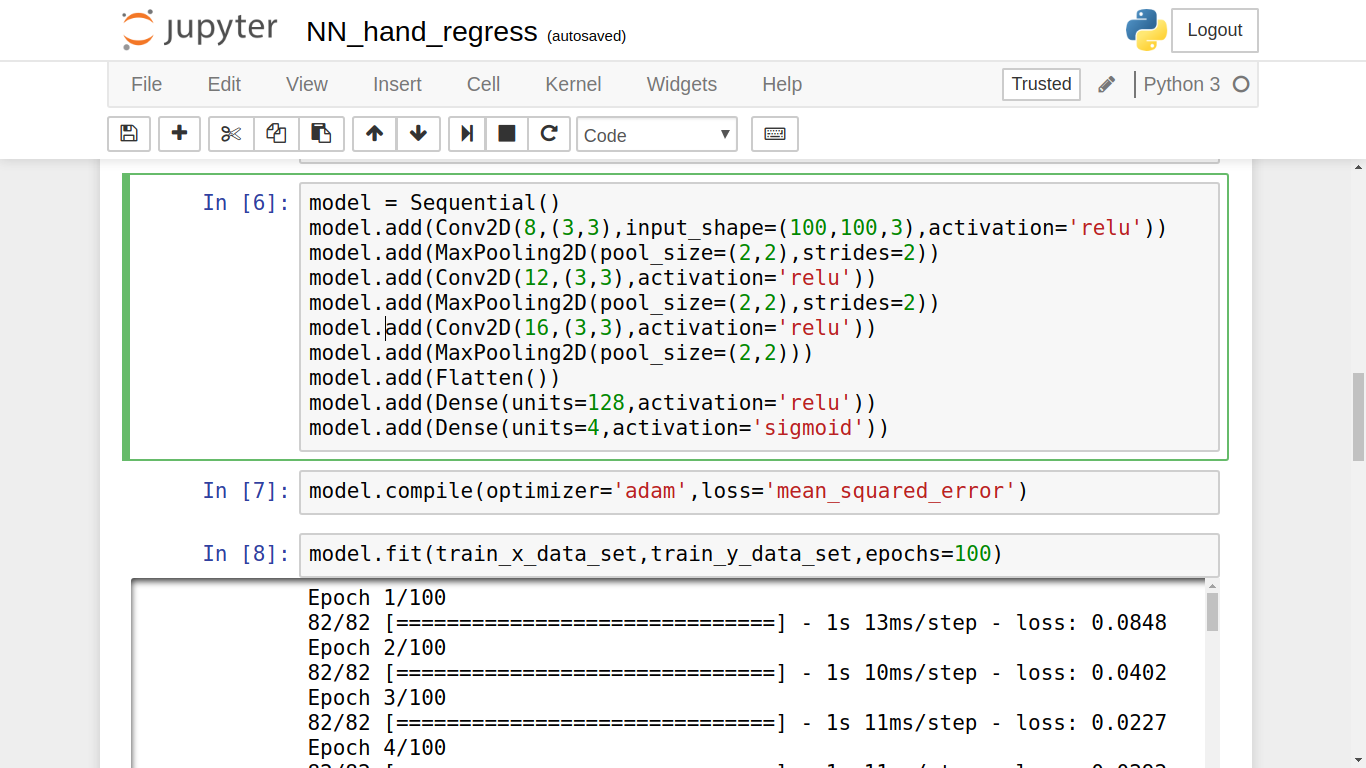
Task: Click the output area scrollbar thumb
Action: (1213, 612)
